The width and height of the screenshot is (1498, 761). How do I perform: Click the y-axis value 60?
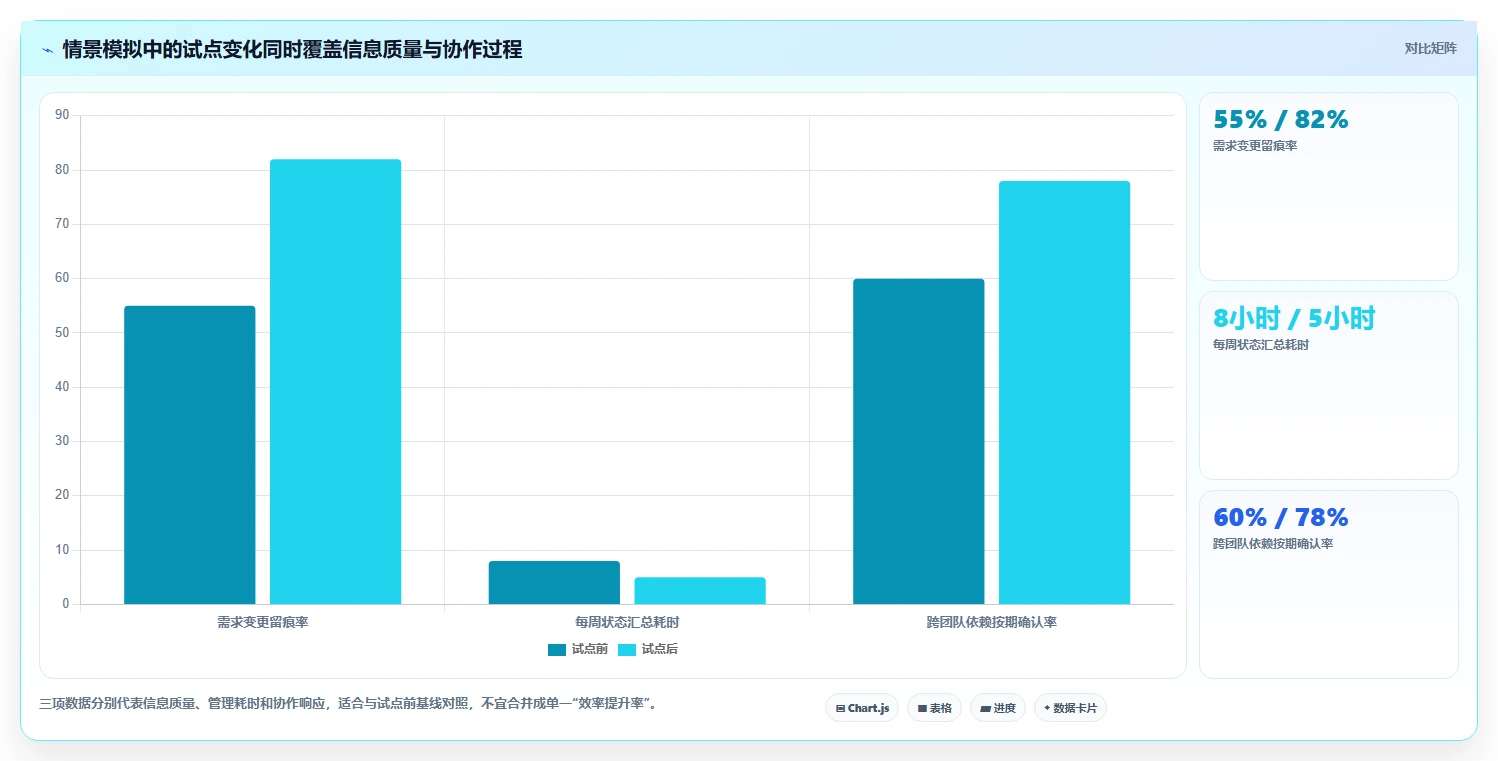(x=62, y=278)
